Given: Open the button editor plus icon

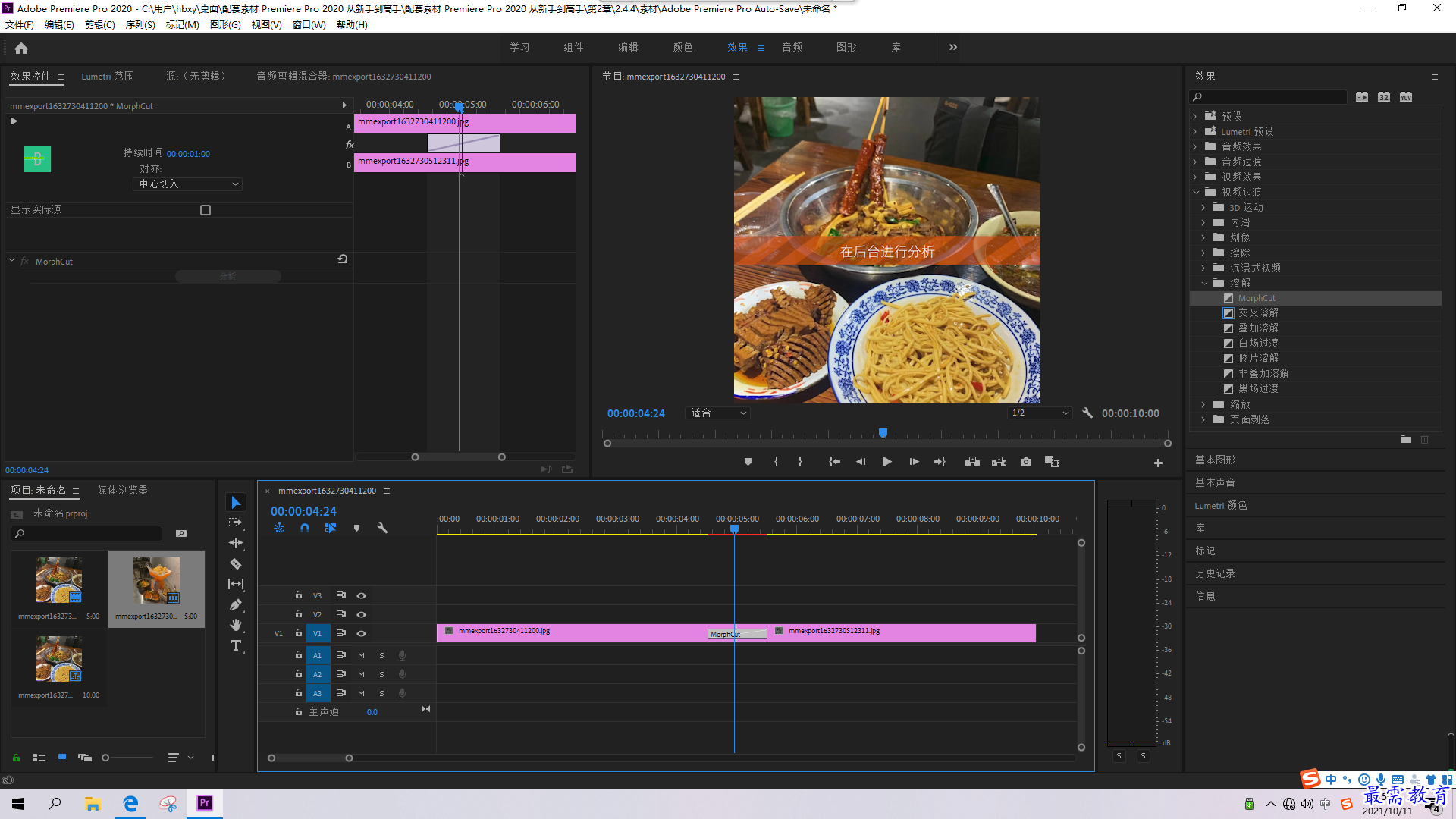Looking at the screenshot, I should tap(1158, 463).
